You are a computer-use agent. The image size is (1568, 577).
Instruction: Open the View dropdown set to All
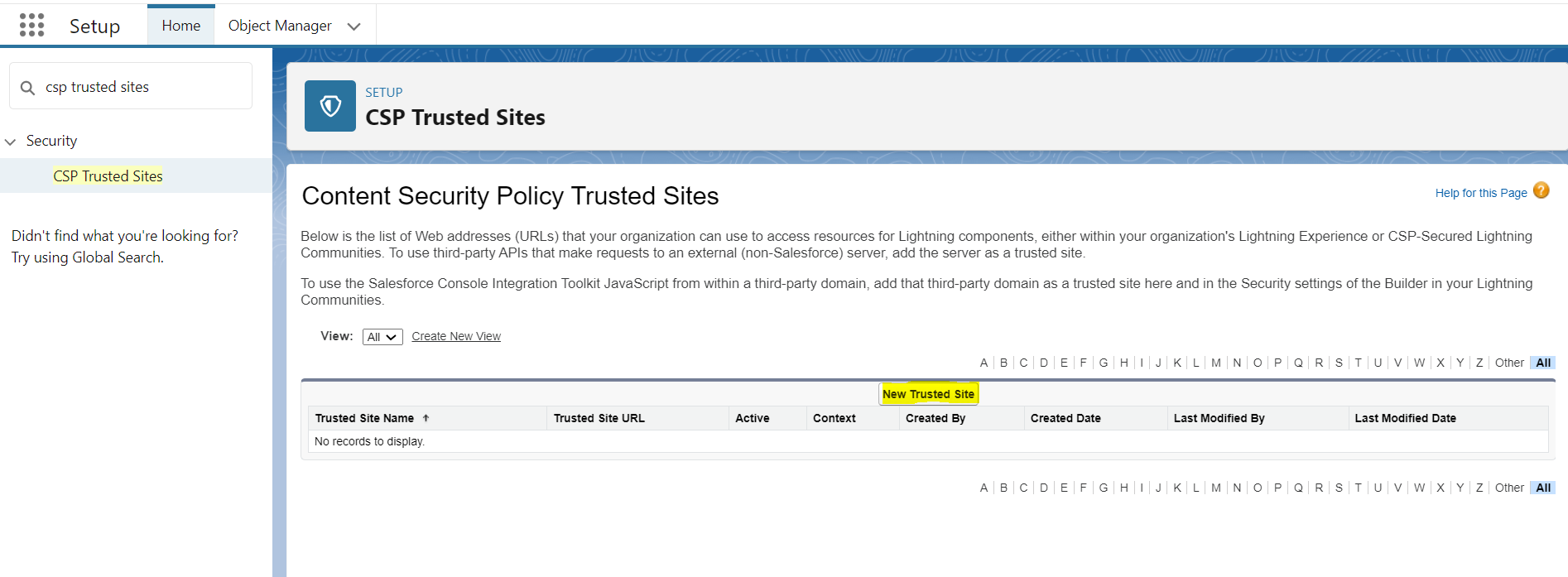click(382, 337)
